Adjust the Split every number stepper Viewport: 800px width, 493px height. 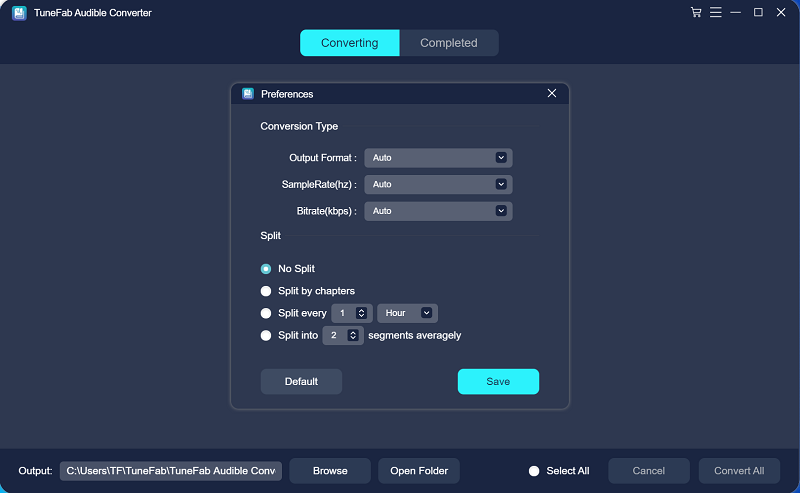(361, 313)
